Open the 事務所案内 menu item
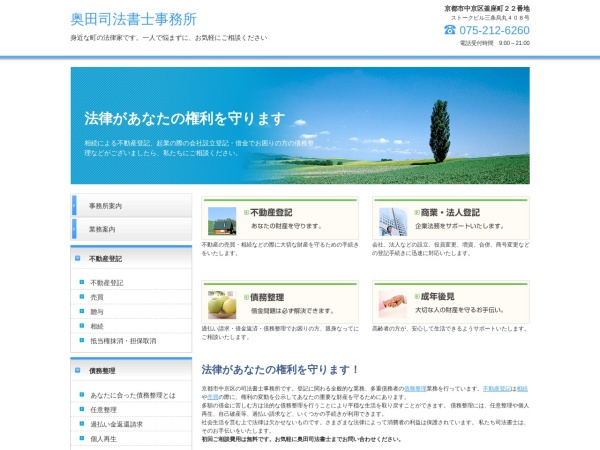The height and width of the screenshot is (450, 600). pos(131,205)
